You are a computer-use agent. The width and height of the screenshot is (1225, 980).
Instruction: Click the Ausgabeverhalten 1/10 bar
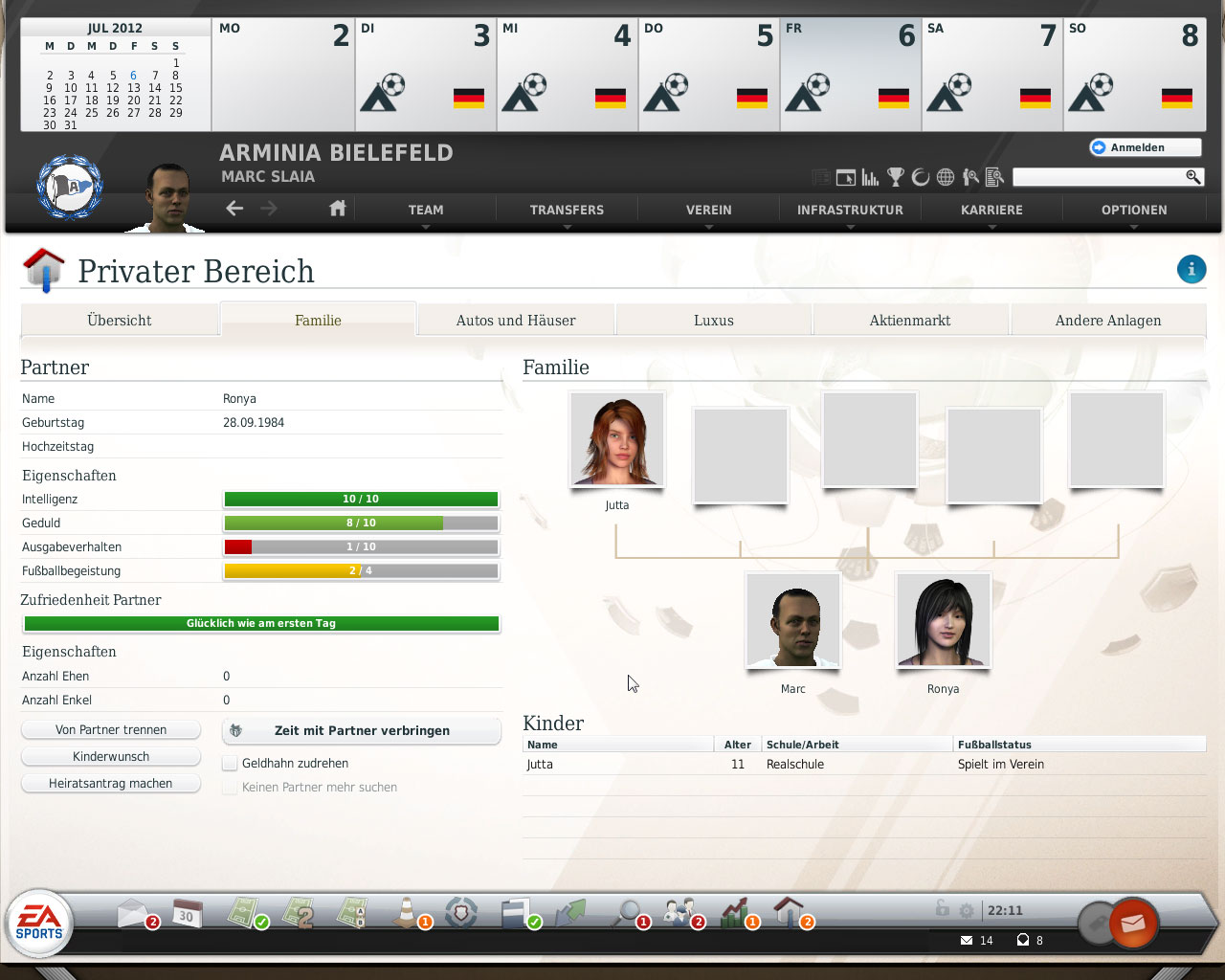point(361,546)
